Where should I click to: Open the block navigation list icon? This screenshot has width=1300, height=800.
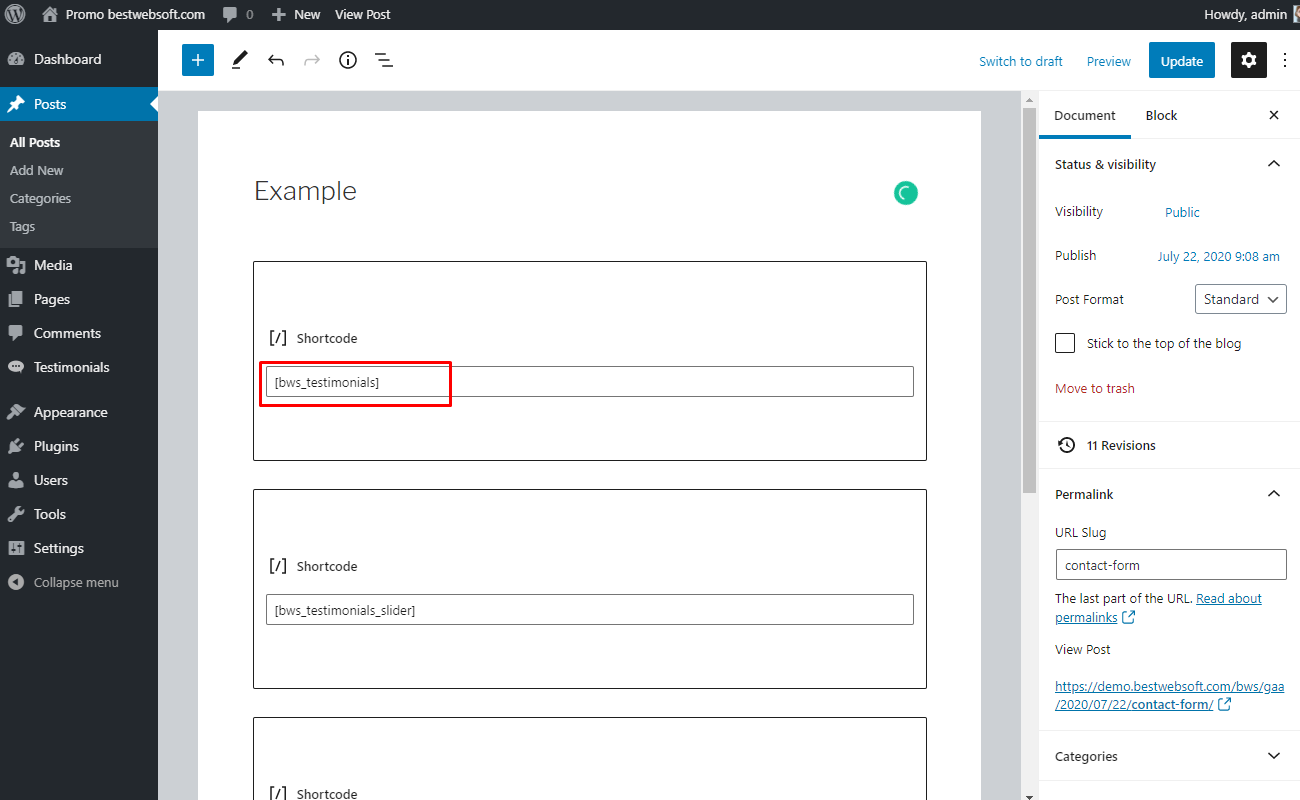tap(384, 60)
